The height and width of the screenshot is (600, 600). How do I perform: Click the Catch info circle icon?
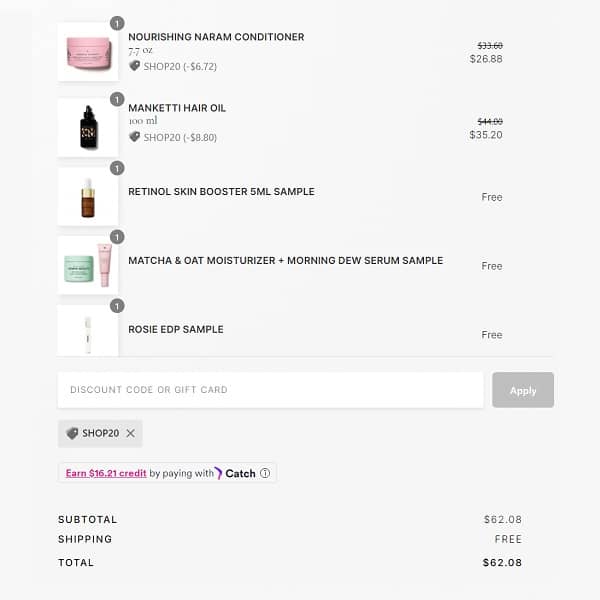coord(265,473)
